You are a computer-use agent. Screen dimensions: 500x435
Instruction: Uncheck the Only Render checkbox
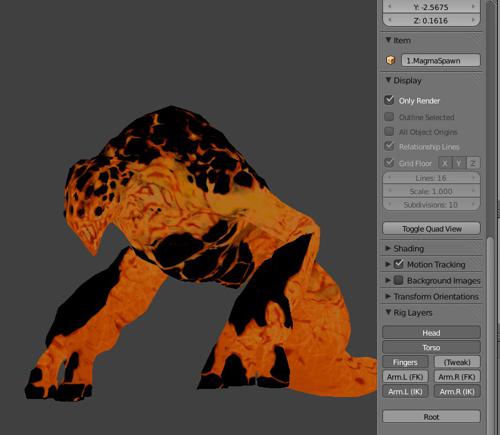click(x=389, y=100)
